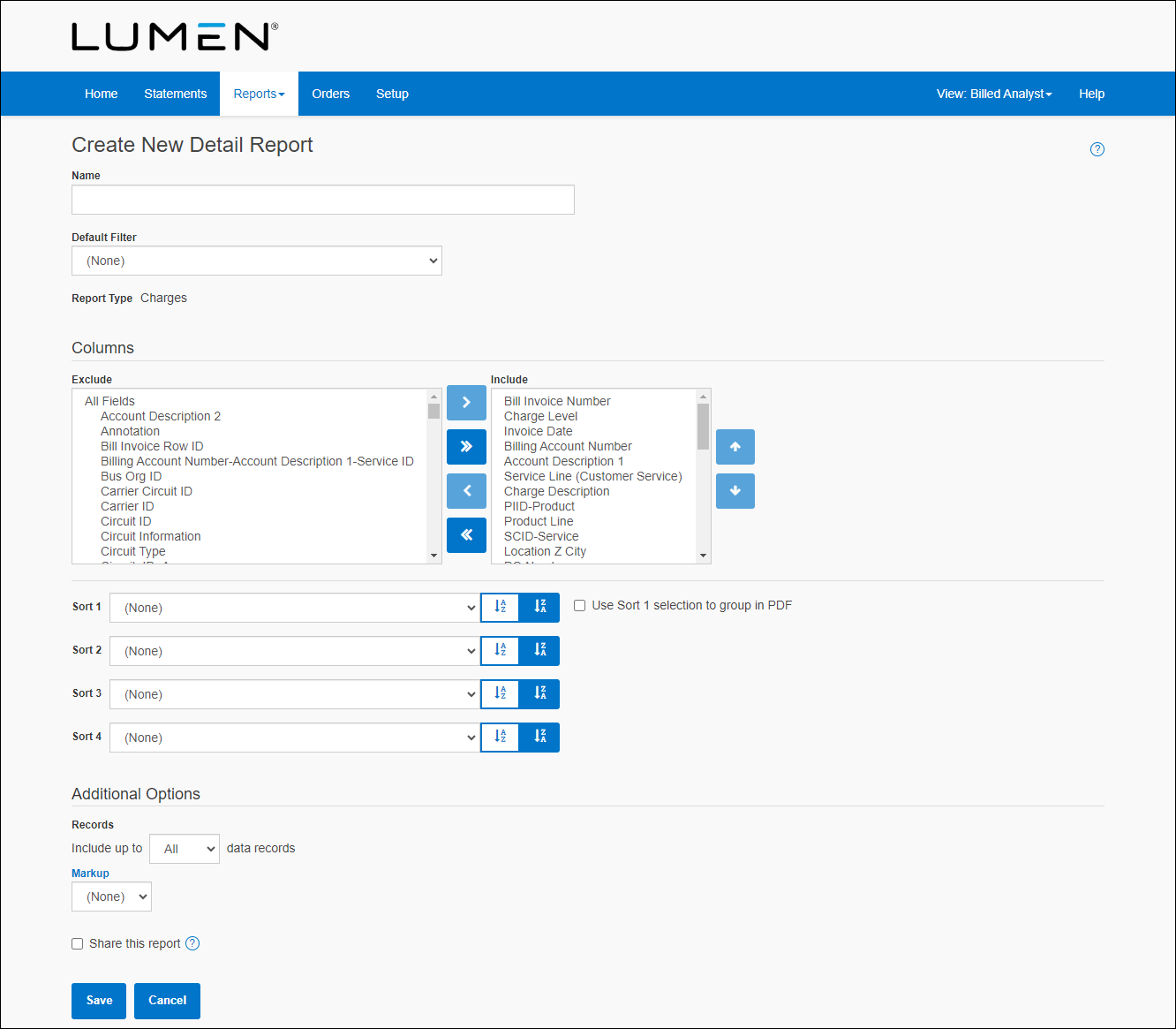This screenshot has height=1029, width=1176.
Task: Cancel report creation
Action: pyautogui.click(x=167, y=1001)
